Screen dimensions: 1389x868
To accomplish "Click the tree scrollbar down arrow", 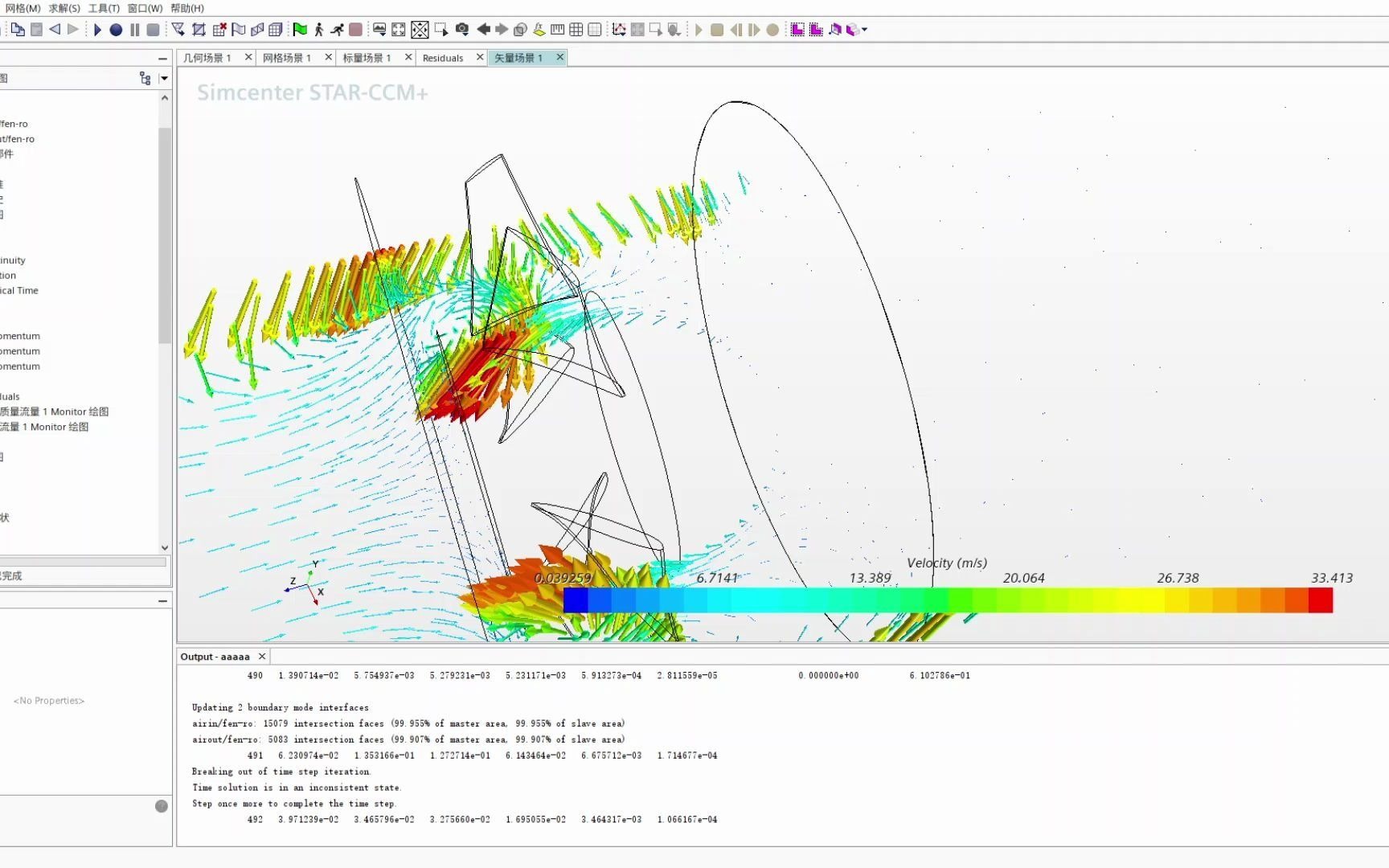I will click(x=165, y=547).
